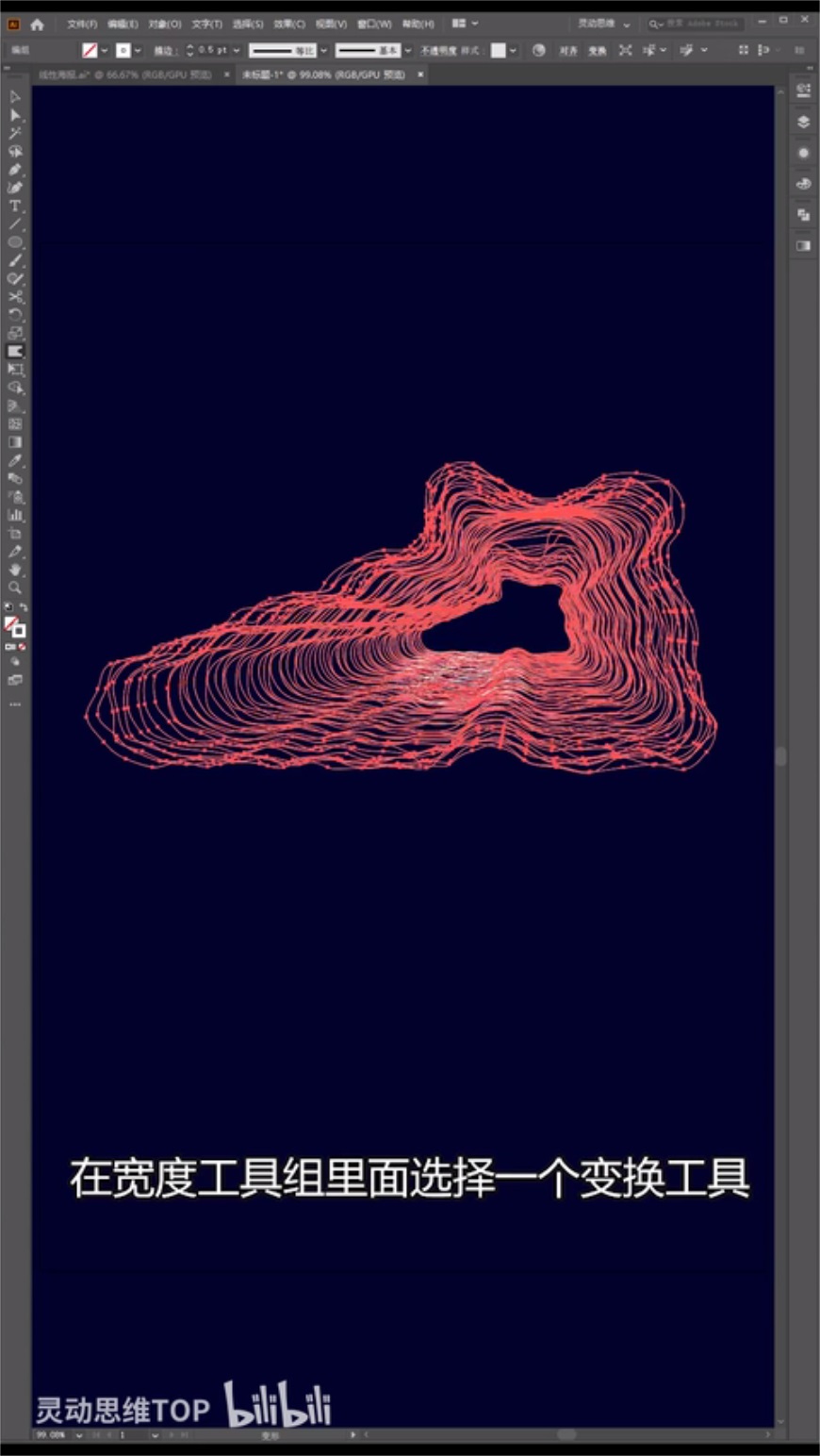This screenshot has height=1456, width=820.
Task: Select the Zoom magnifier tool
Action: click(x=15, y=587)
